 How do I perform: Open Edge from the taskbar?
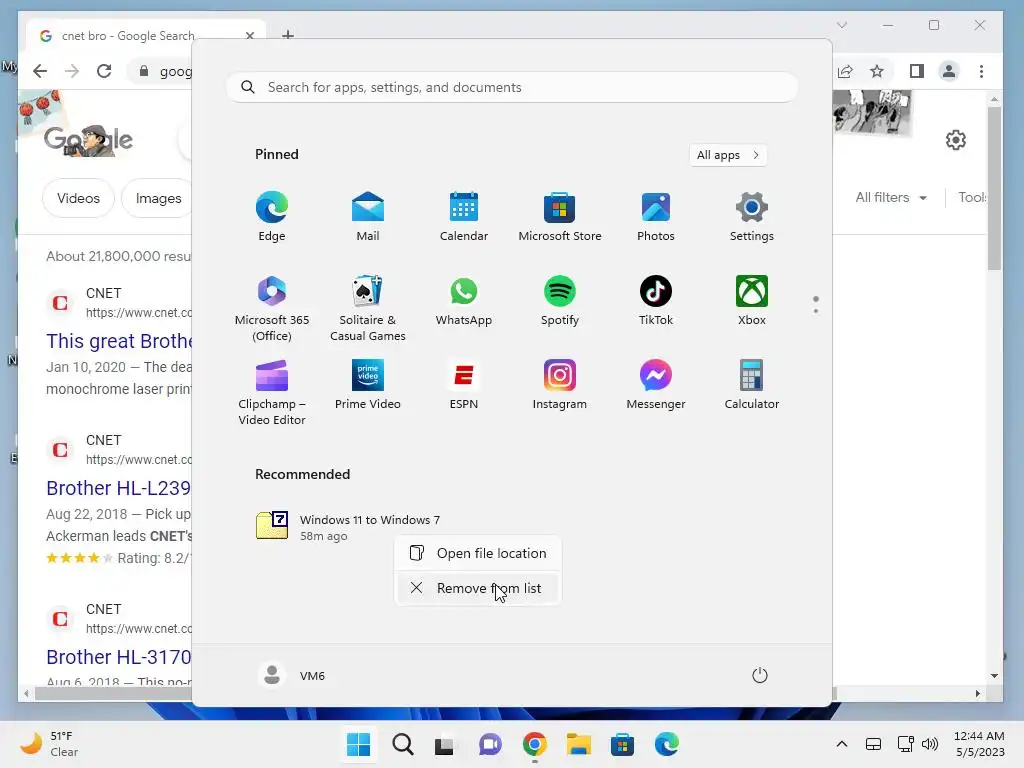[x=667, y=744]
